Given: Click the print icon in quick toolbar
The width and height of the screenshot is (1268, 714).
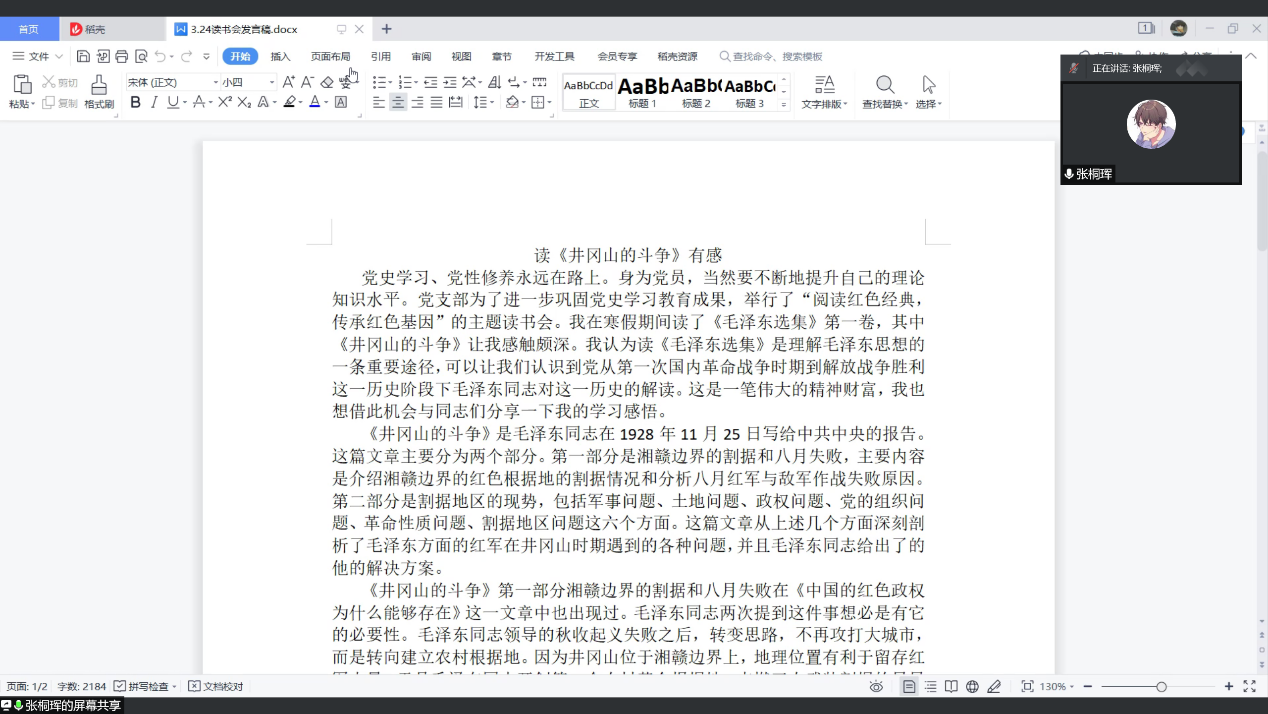Looking at the screenshot, I should tap(121, 57).
